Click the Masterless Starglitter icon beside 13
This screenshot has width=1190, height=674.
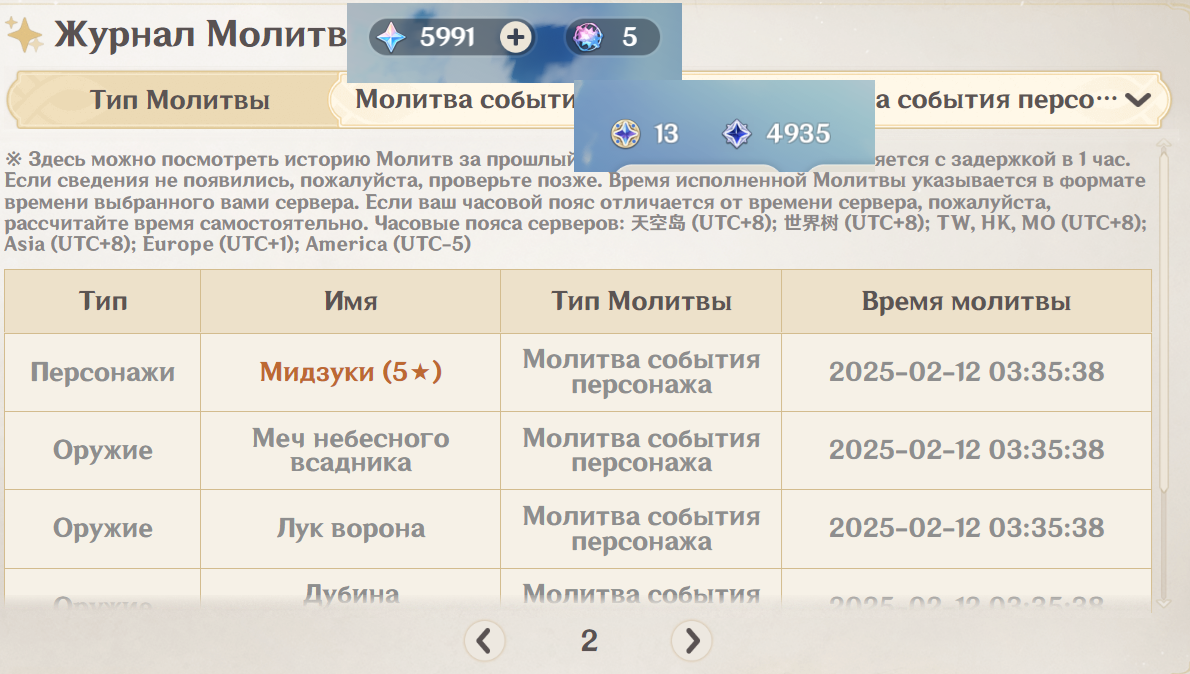point(625,134)
